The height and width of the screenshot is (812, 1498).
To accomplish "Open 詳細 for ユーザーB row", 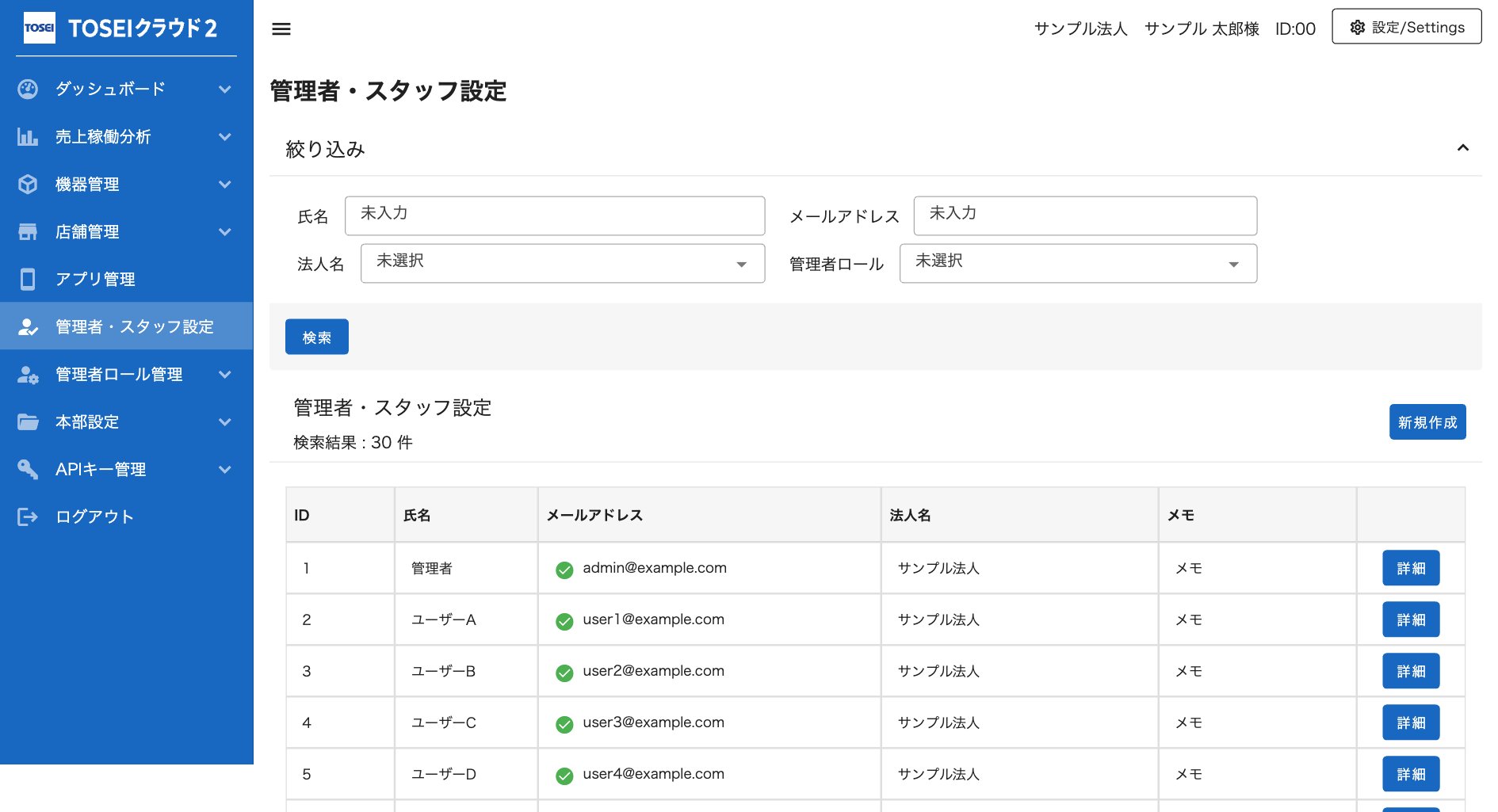I will (x=1411, y=671).
